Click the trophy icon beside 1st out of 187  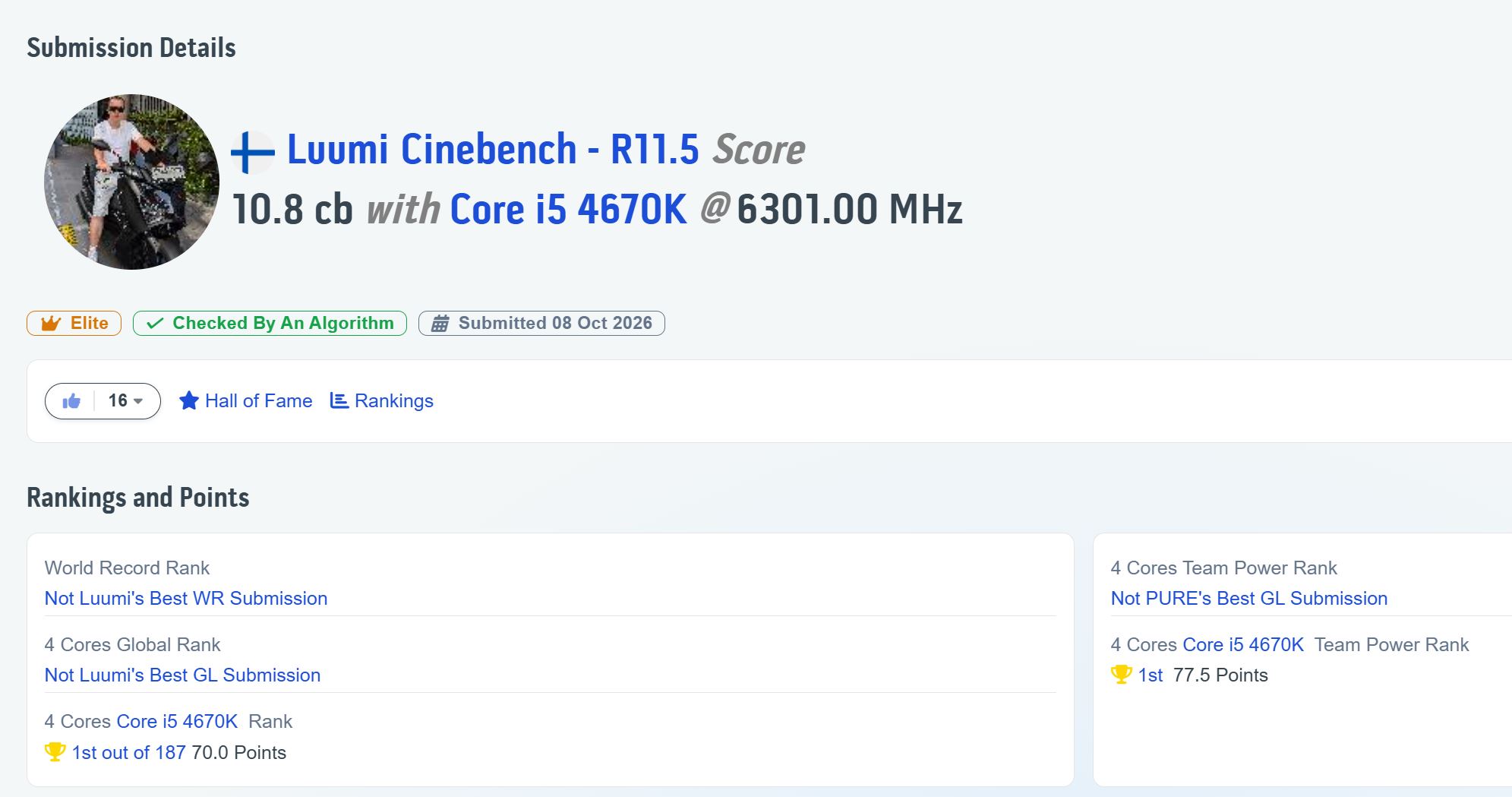[x=55, y=752]
